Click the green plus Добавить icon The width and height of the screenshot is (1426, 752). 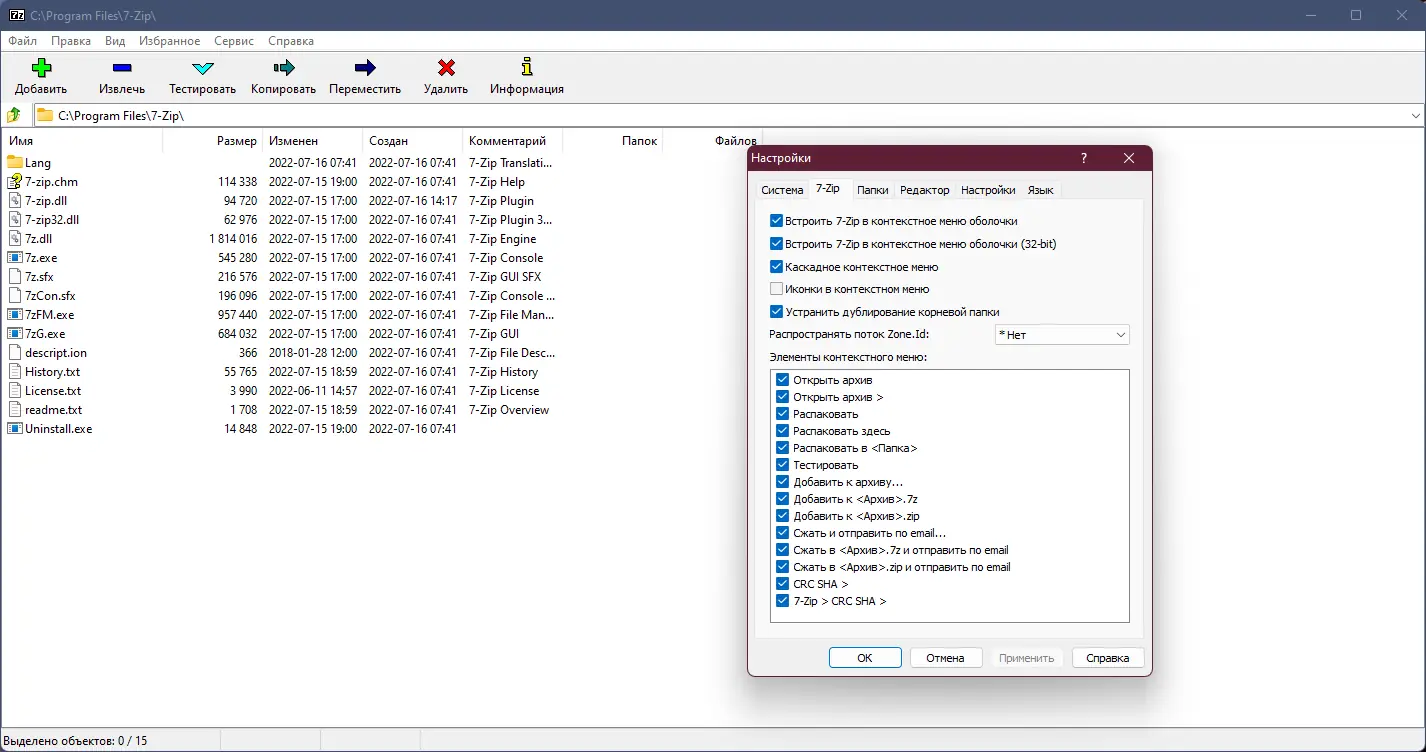click(x=41, y=68)
